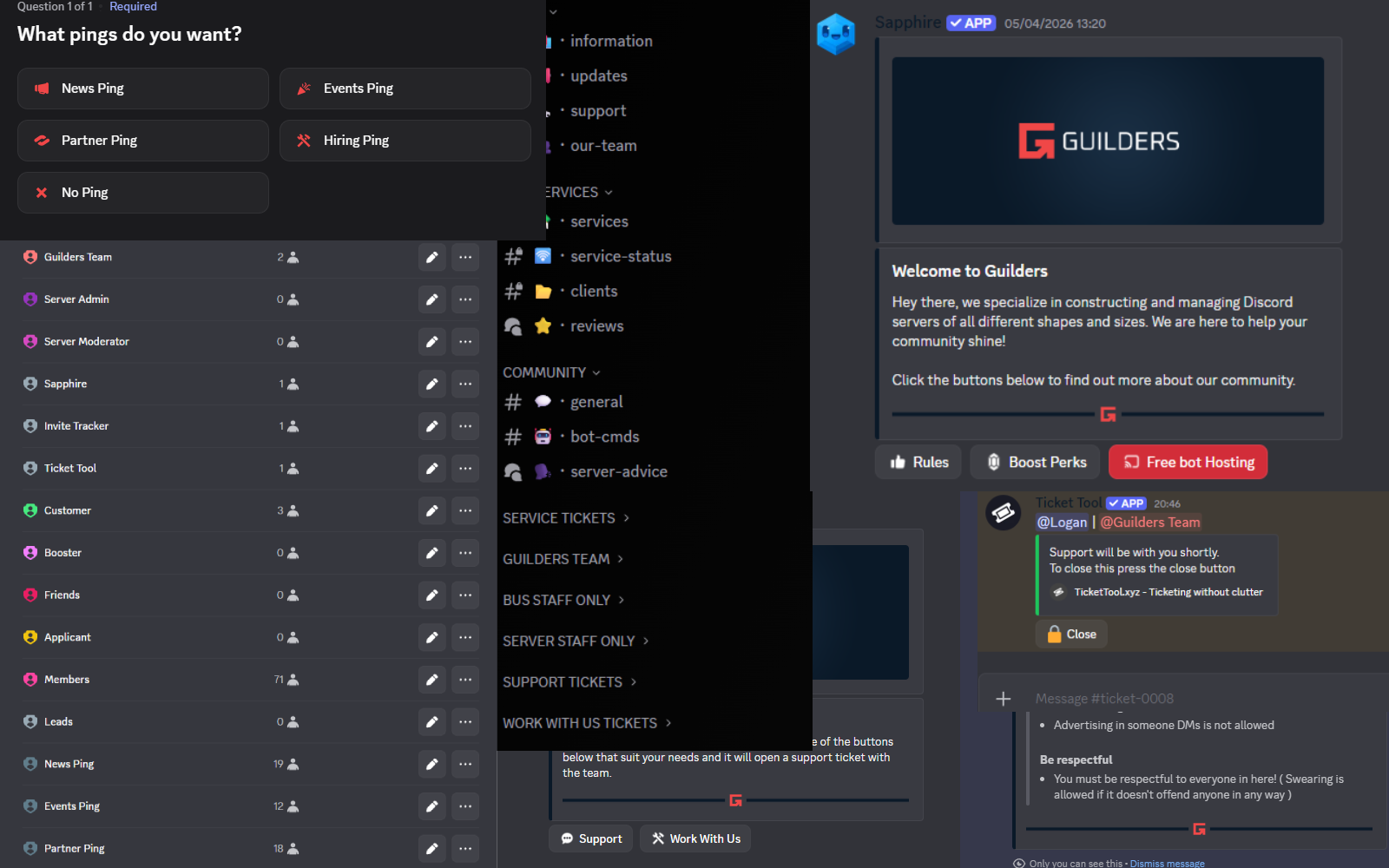
Task: Open more options for Ticket Tool role
Action: point(465,469)
